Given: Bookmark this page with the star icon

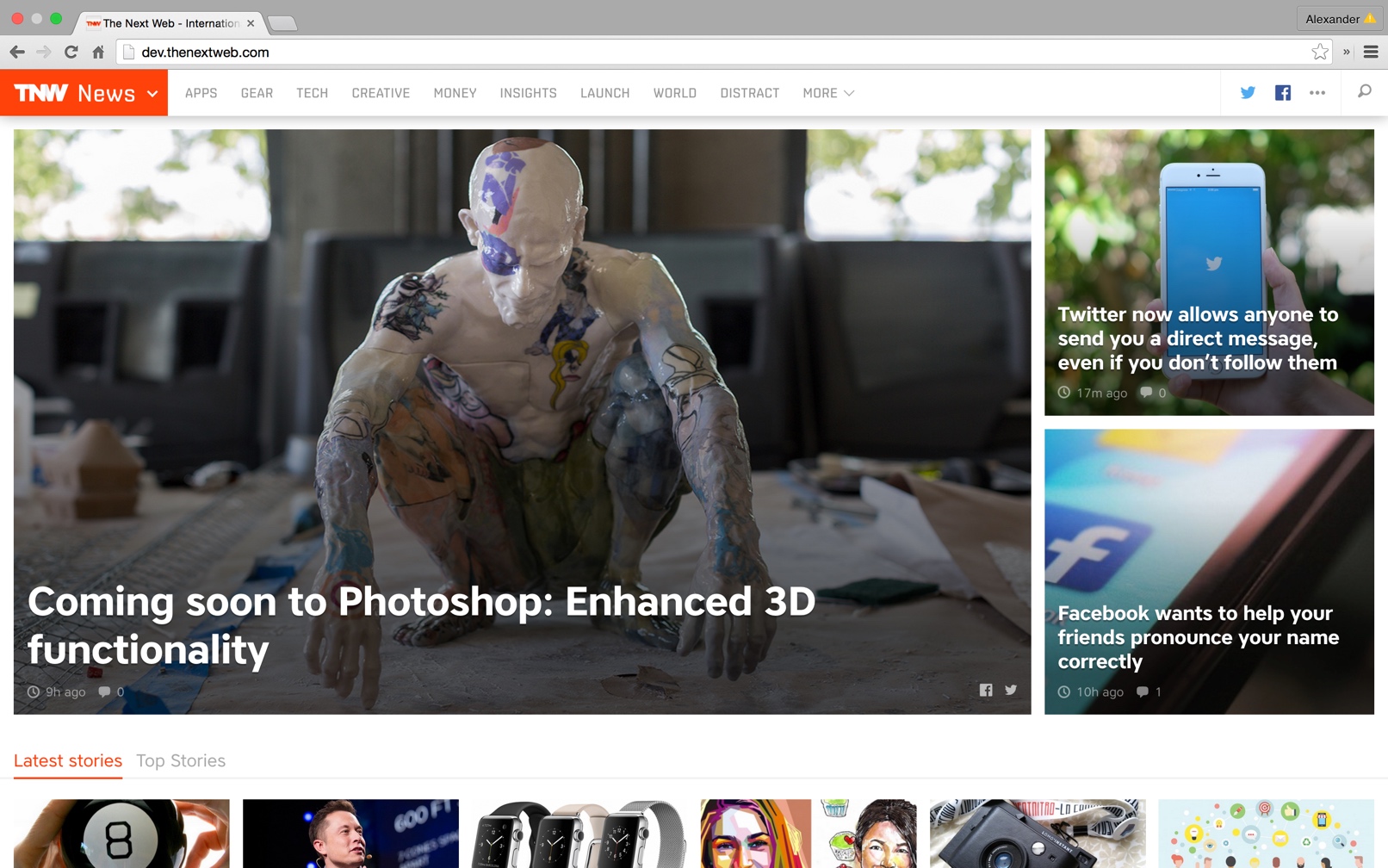Looking at the screenshot, I should 1319,53.
